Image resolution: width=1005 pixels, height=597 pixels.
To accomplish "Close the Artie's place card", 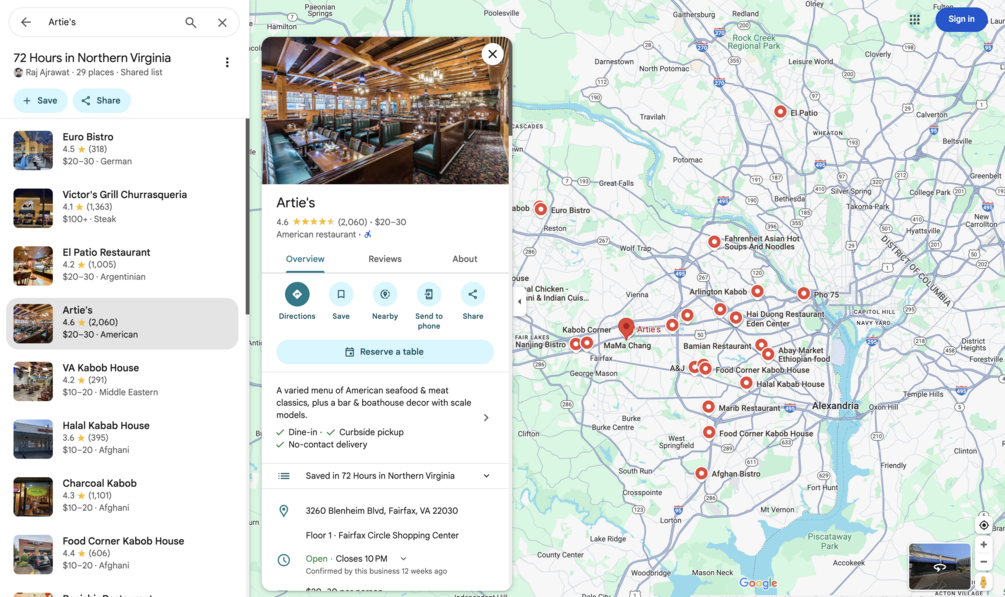I will pyautogui.click(x=492, y=54).
